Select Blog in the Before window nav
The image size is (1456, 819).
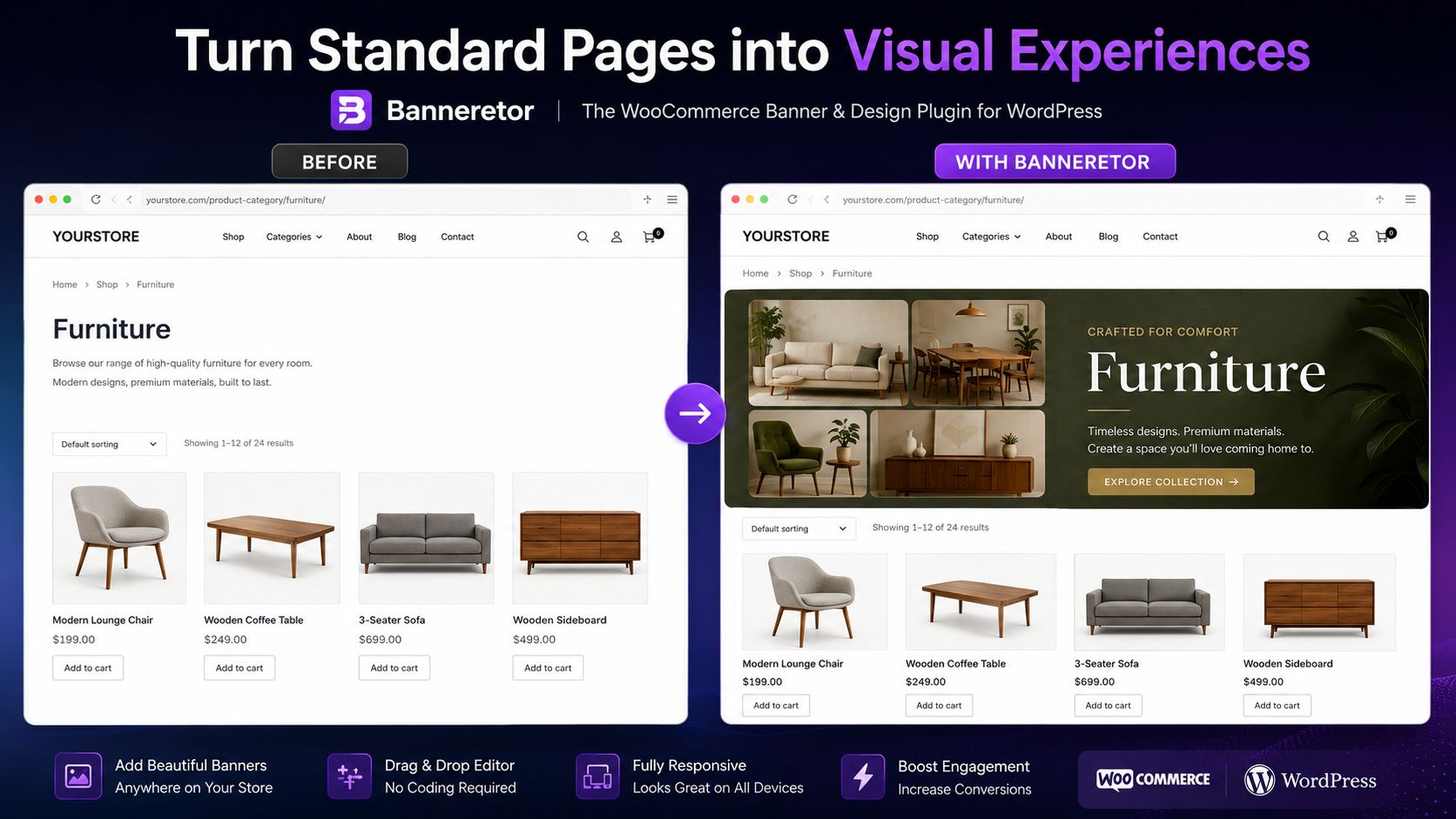tap(407, 237)
